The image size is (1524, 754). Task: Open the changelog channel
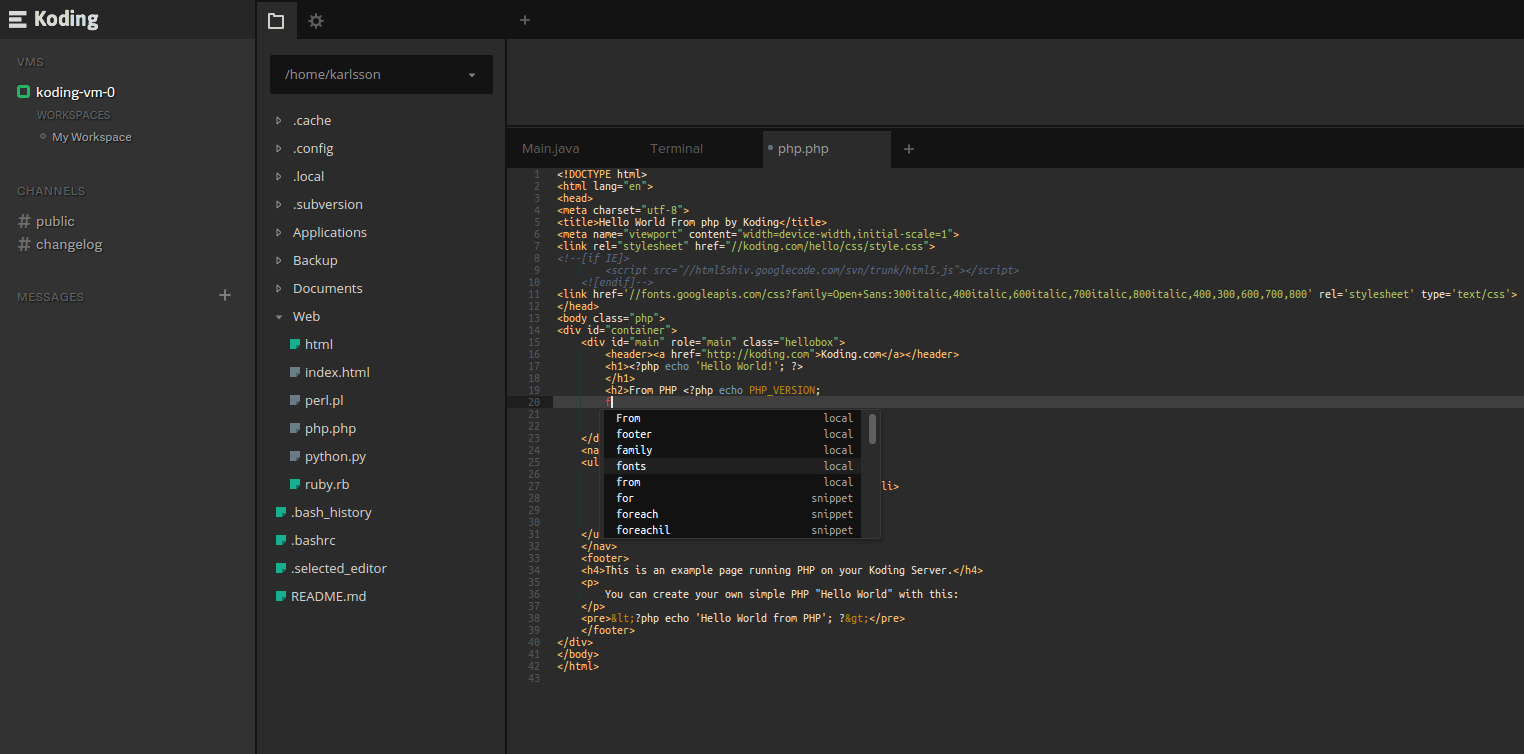(69, 244)
